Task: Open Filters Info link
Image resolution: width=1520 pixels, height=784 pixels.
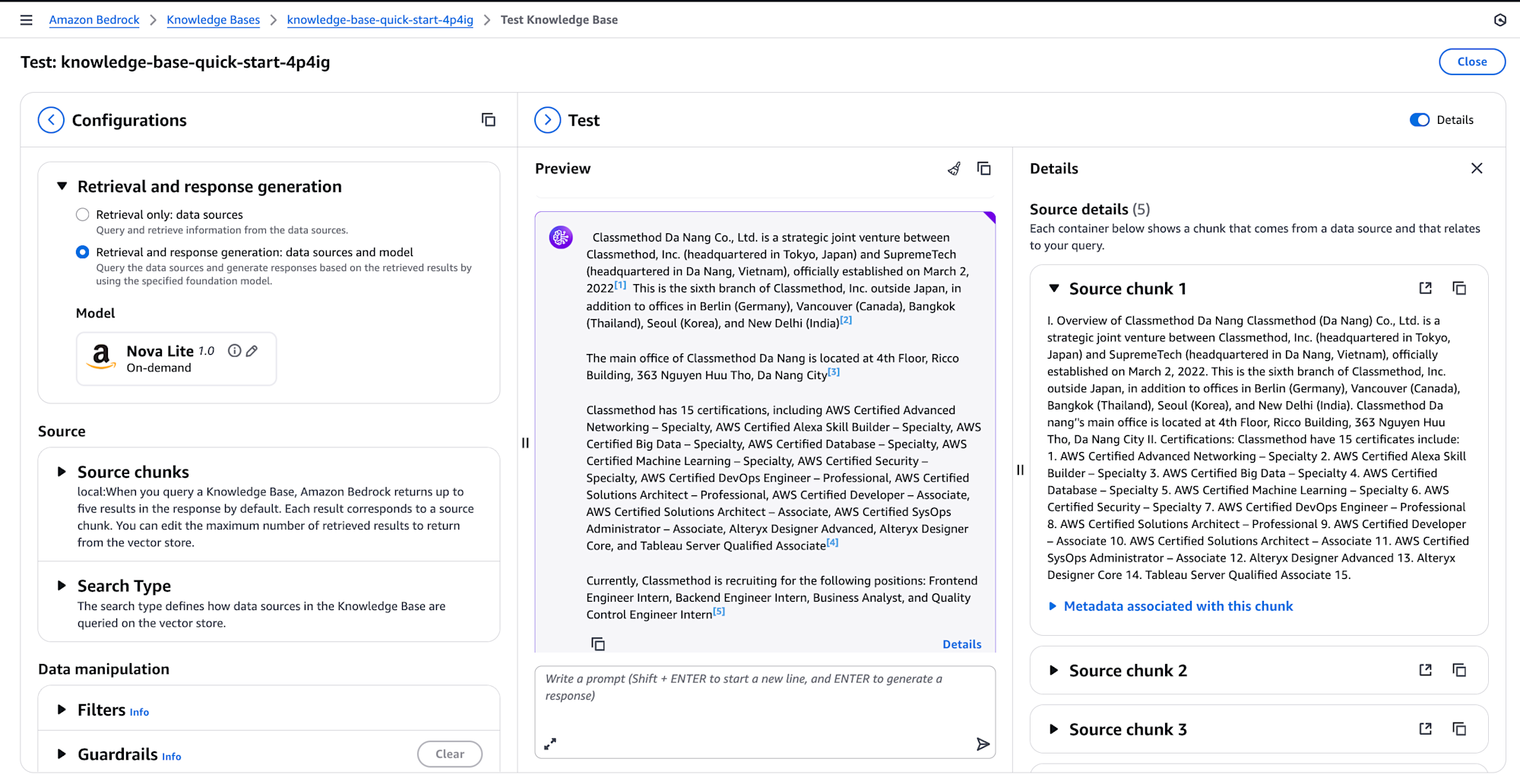Action: coord(139,712)
